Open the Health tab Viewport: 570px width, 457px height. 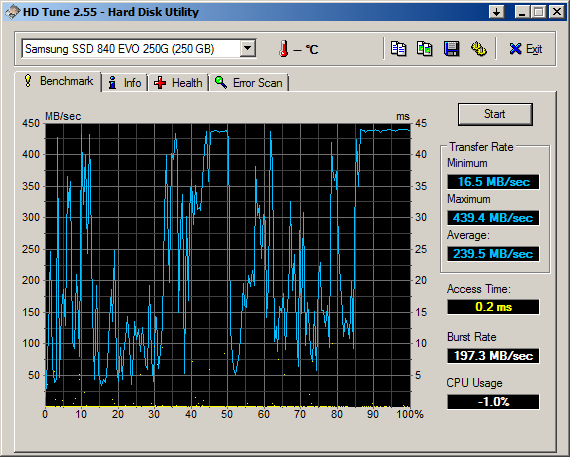tap(178, 83)
